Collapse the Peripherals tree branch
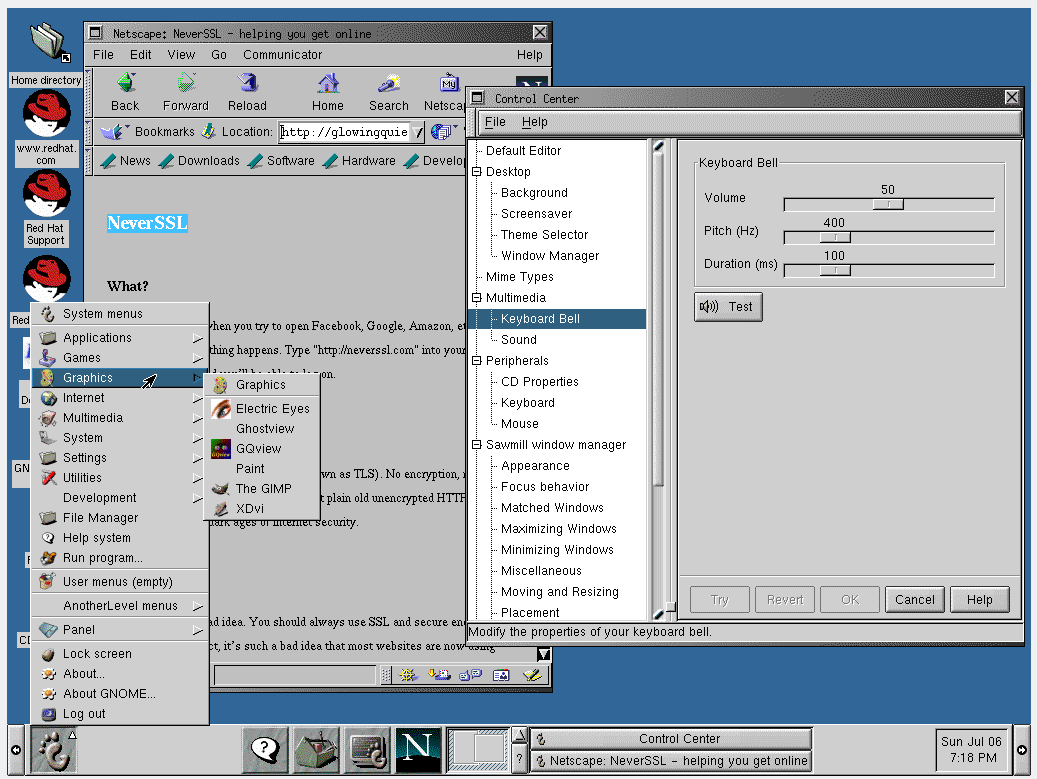The image size is (1037, 779). (477, 361)
